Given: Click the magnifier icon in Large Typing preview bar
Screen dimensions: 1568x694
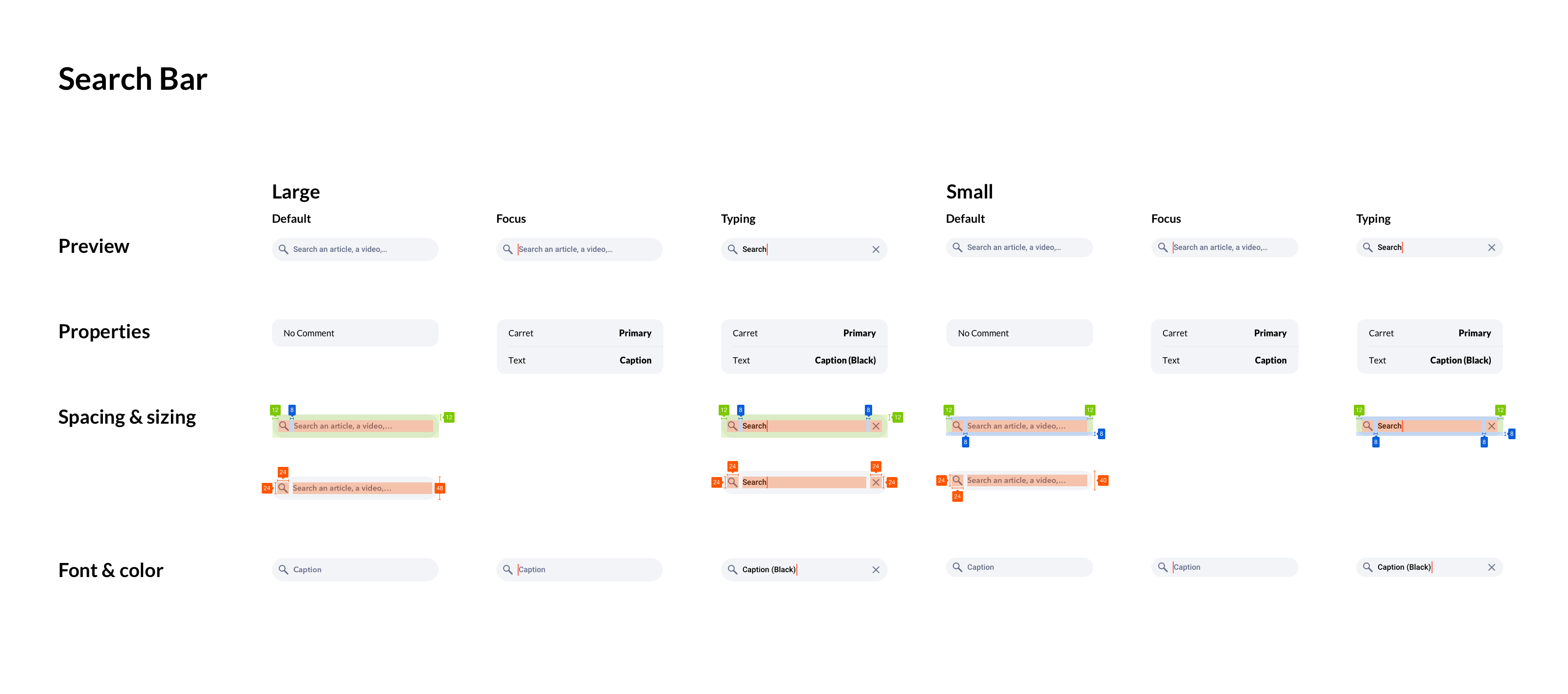Looking at the screenshot, I should (732, 249).
